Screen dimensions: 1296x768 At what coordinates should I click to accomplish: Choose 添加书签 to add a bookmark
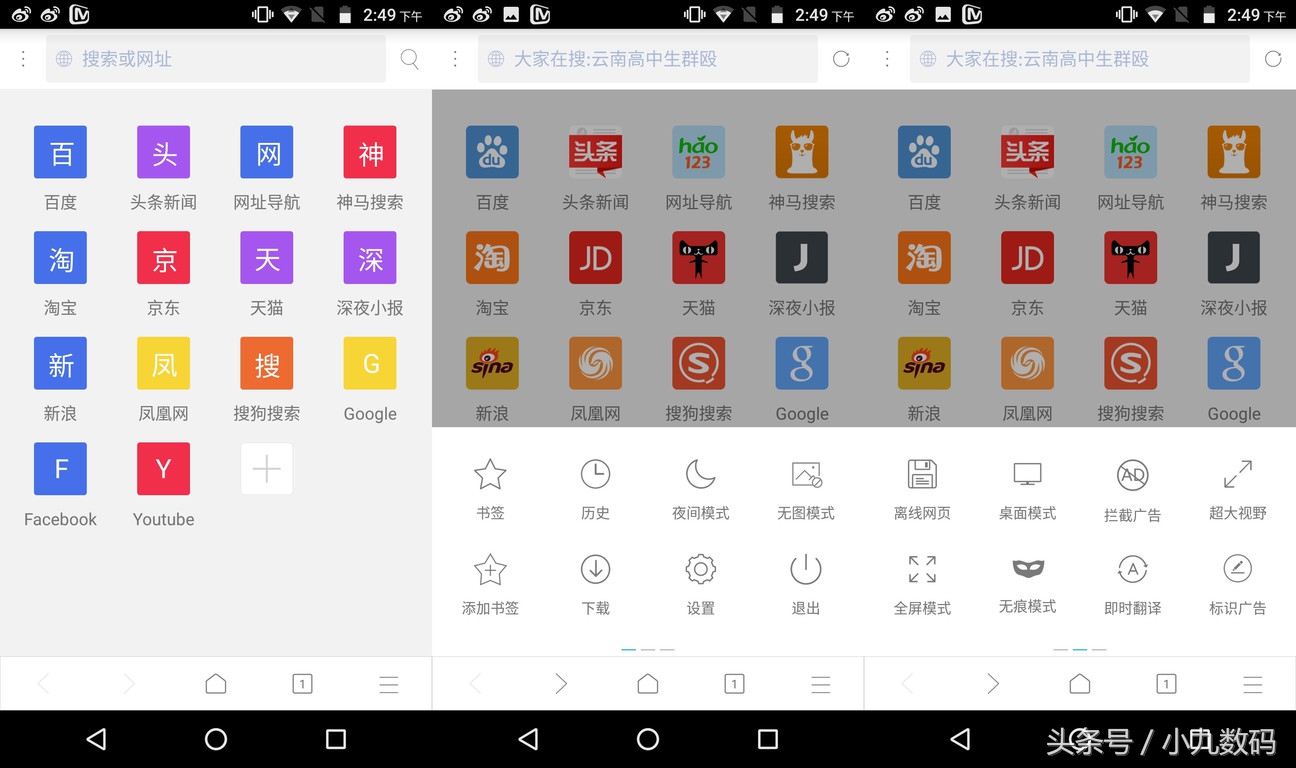click(x=490, y=584)
